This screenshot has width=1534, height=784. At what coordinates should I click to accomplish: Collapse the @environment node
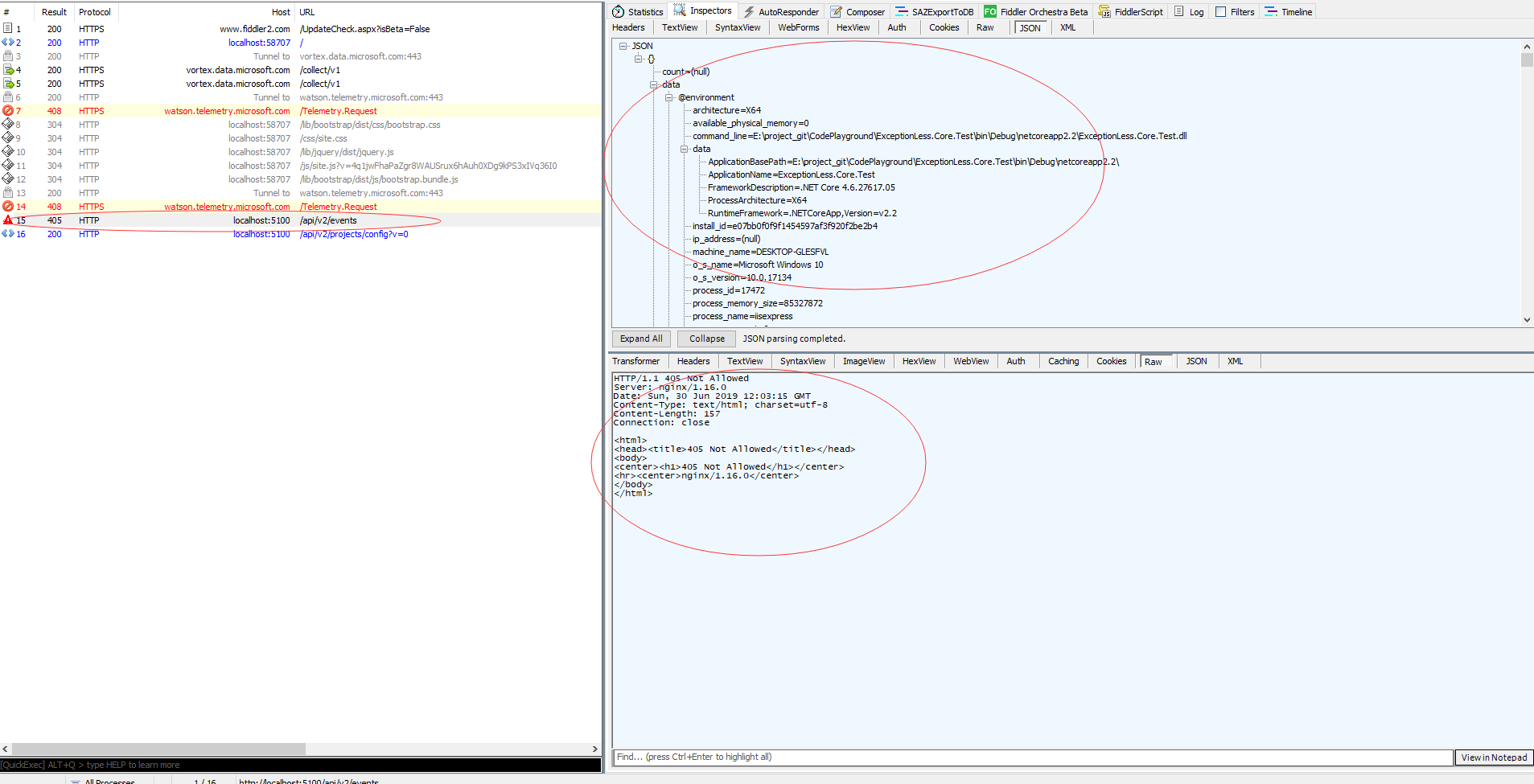click(668, 97)
